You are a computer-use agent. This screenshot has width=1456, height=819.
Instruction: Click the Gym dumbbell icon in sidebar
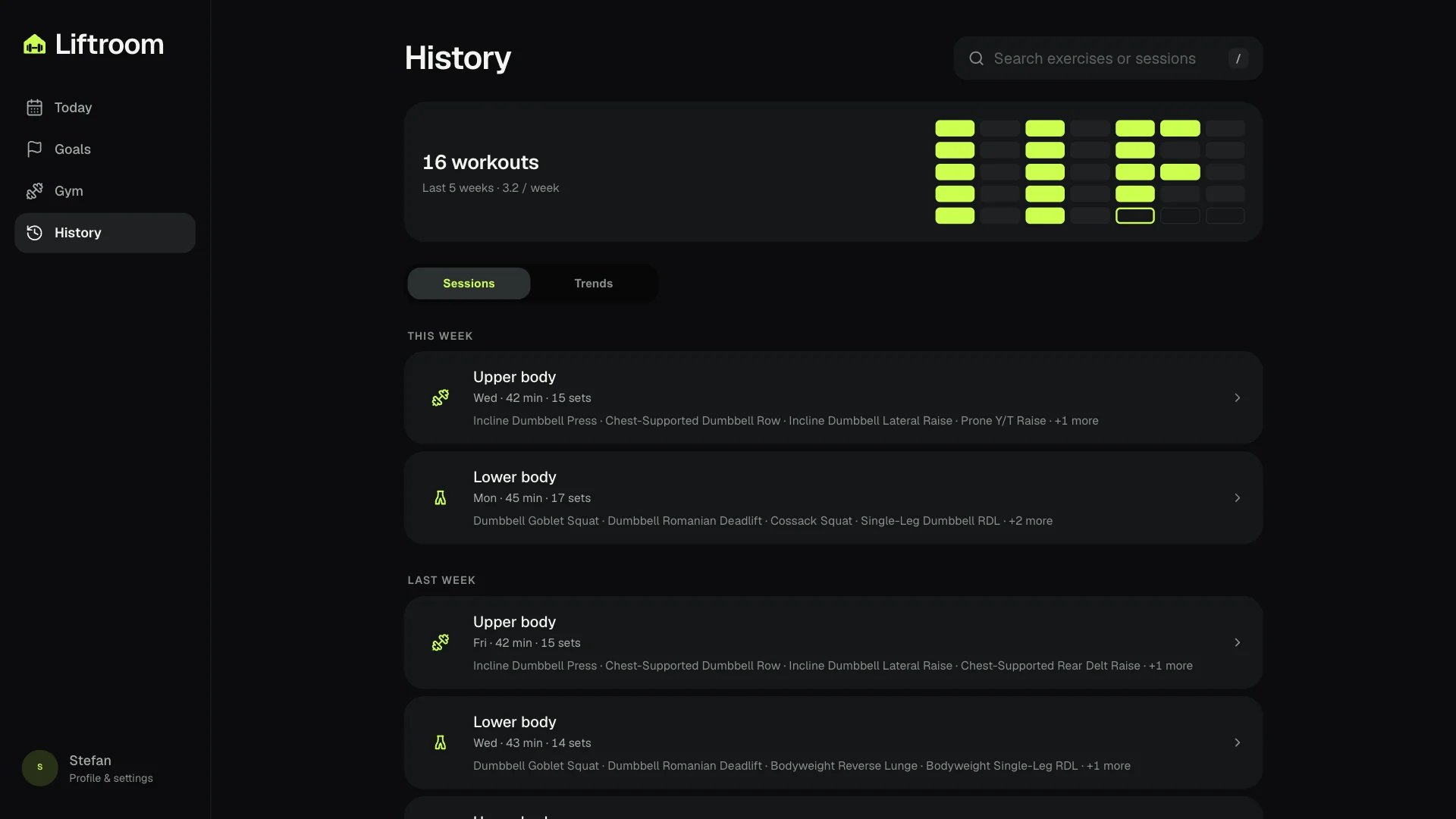coord(34,191)
